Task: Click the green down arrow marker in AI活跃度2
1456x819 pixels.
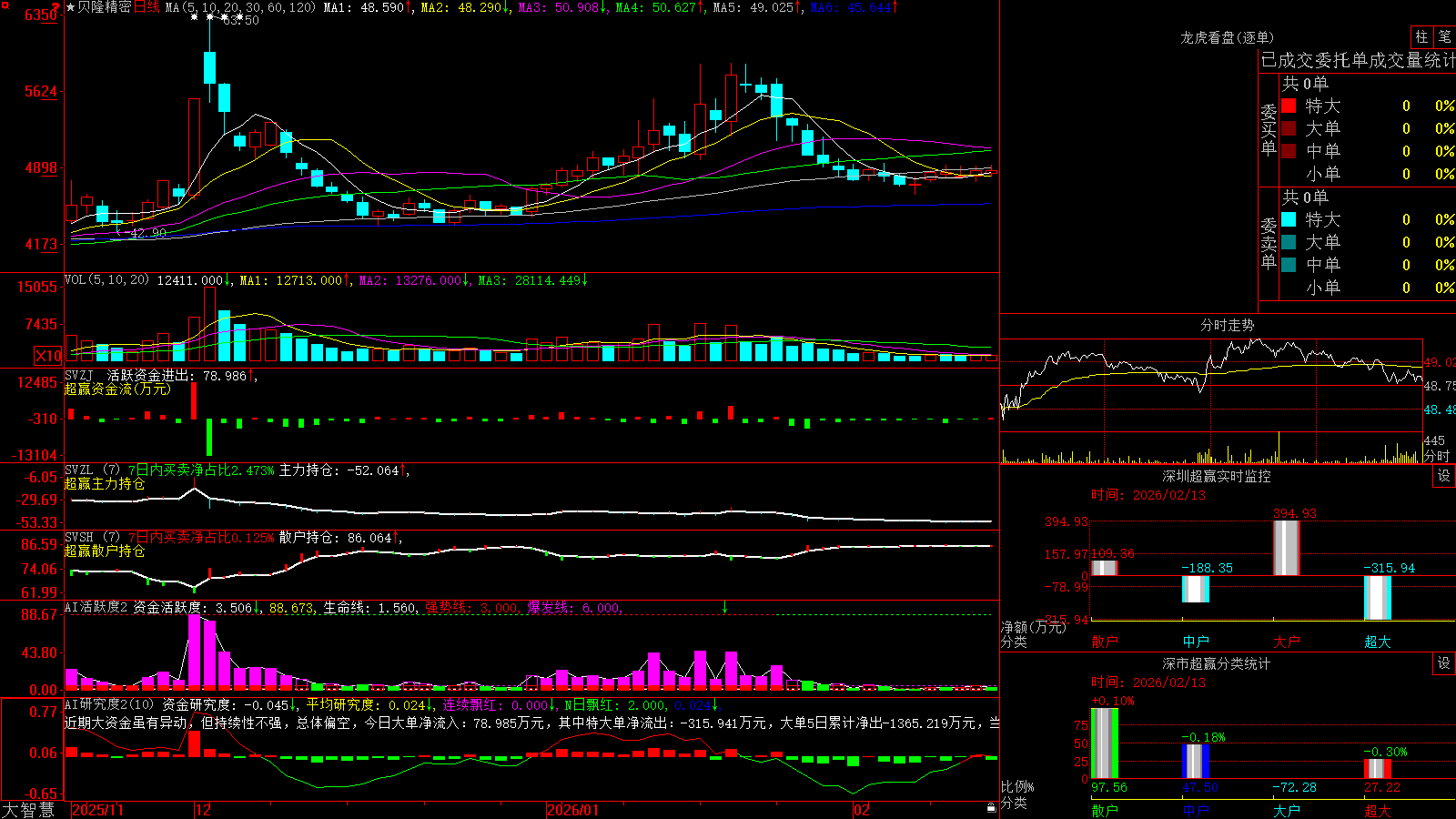Action: (724, 606)
